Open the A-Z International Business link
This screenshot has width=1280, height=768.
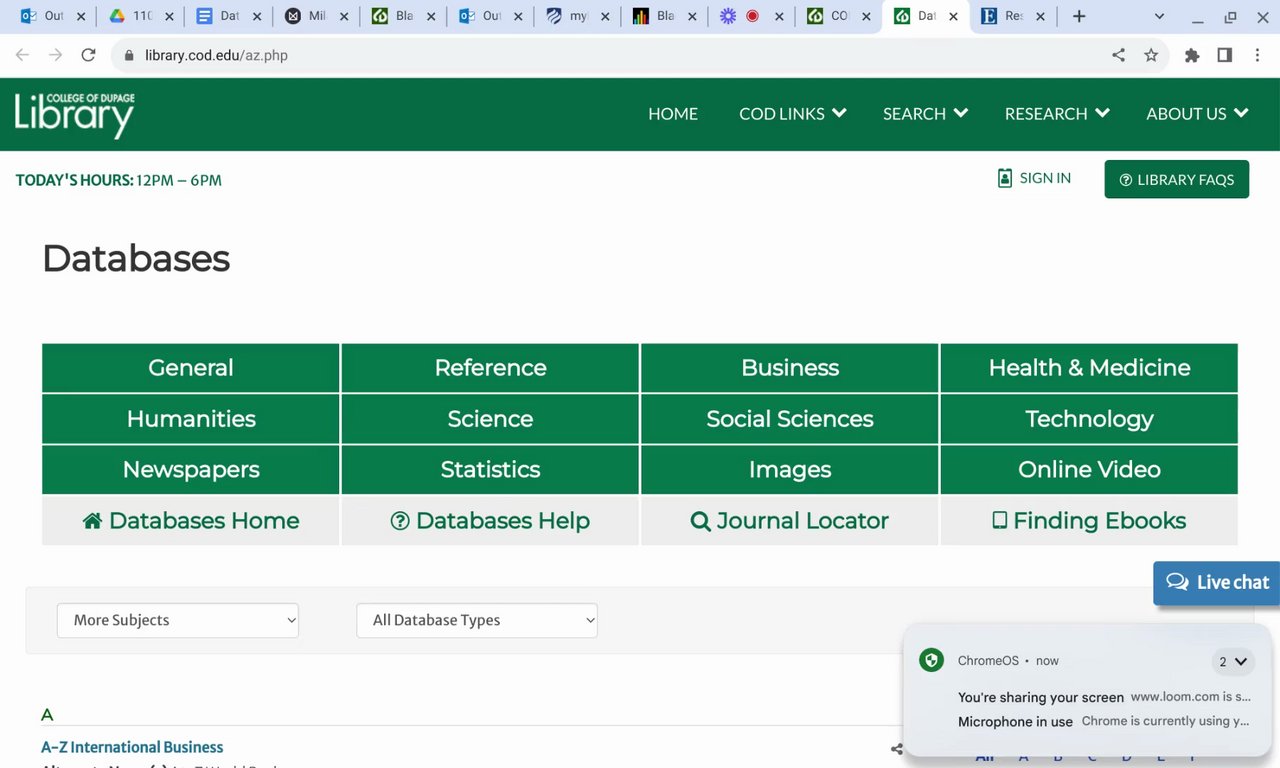click(132, 747)
